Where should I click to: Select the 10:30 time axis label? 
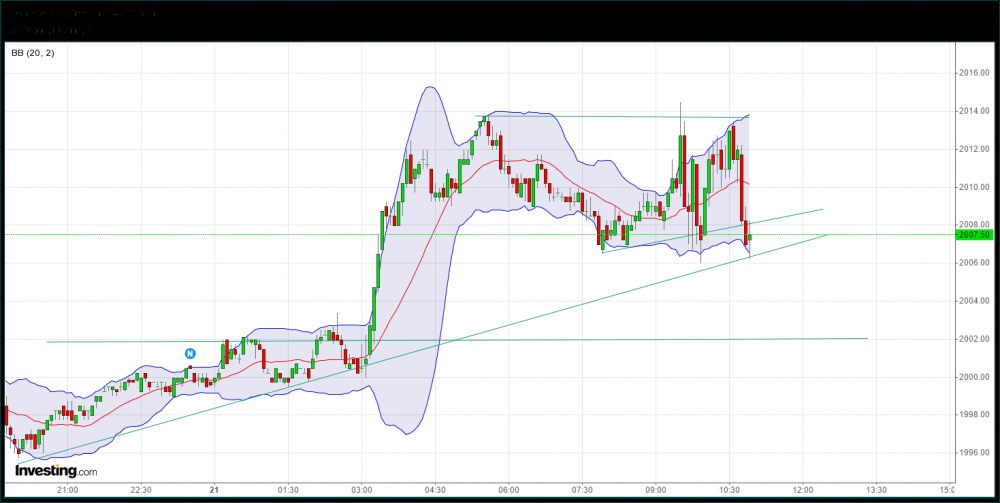[729, 490]
